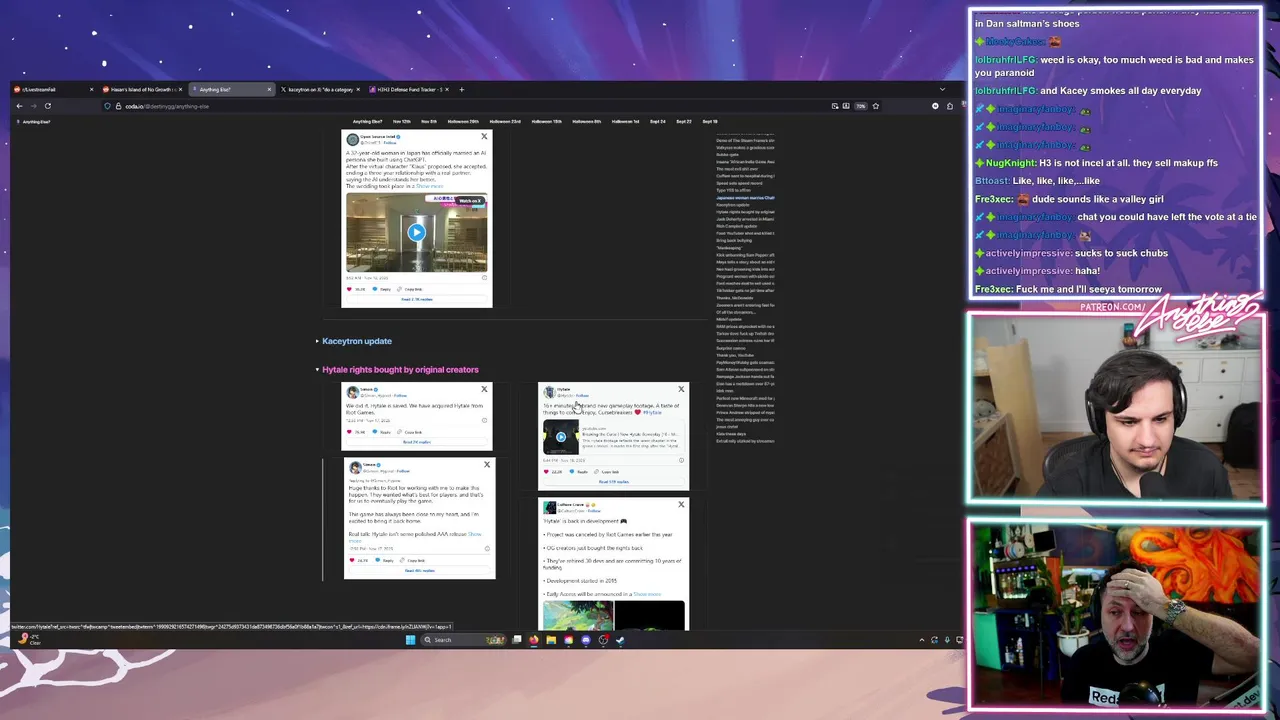Open the Sept 24 page tab
The height and width of the screenshot is (720, 1280).
pos(657,121)
